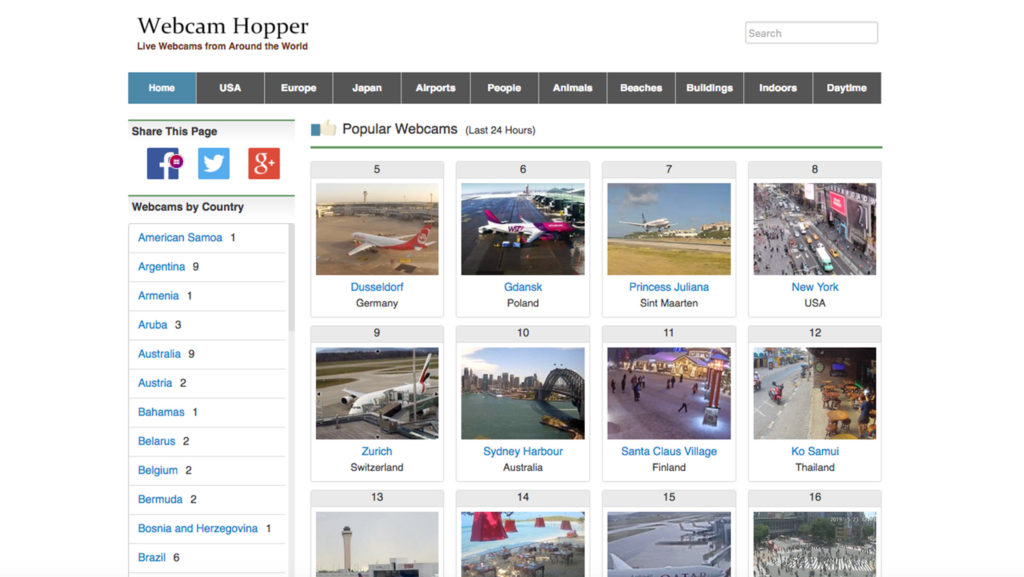The width and height of the screenshot is (1024, 577).
Task: Open the Zurich airport webcam thumbnail
Action: [x=377, y=394]
